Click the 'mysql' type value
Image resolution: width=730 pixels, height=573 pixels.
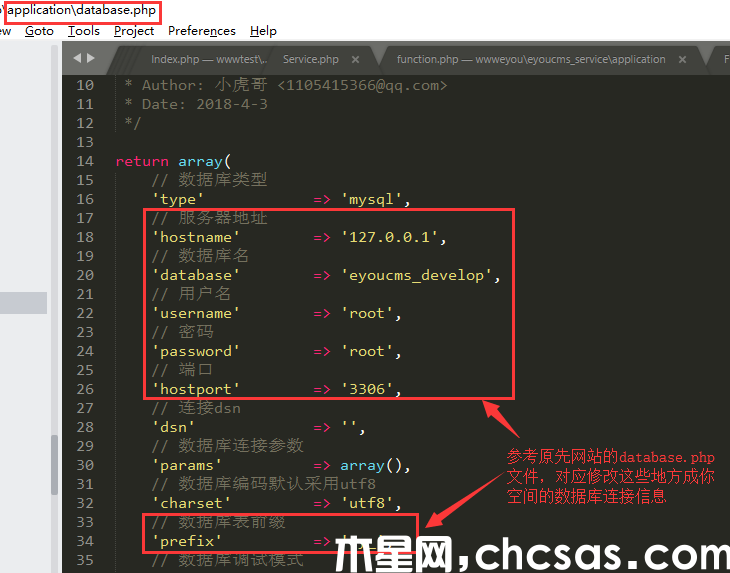[372, 200]
